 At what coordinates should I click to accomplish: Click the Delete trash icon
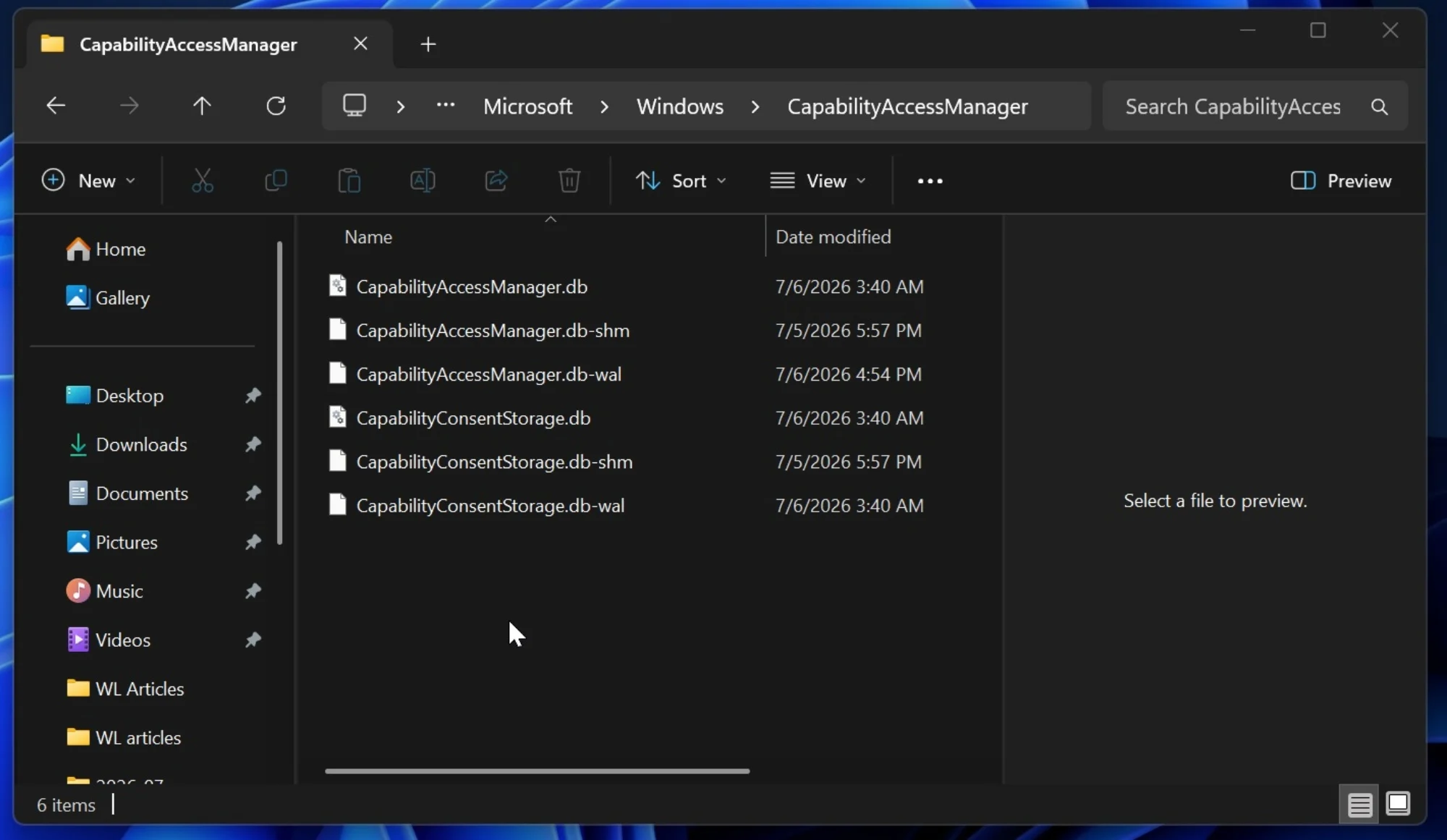pos(569,180)
